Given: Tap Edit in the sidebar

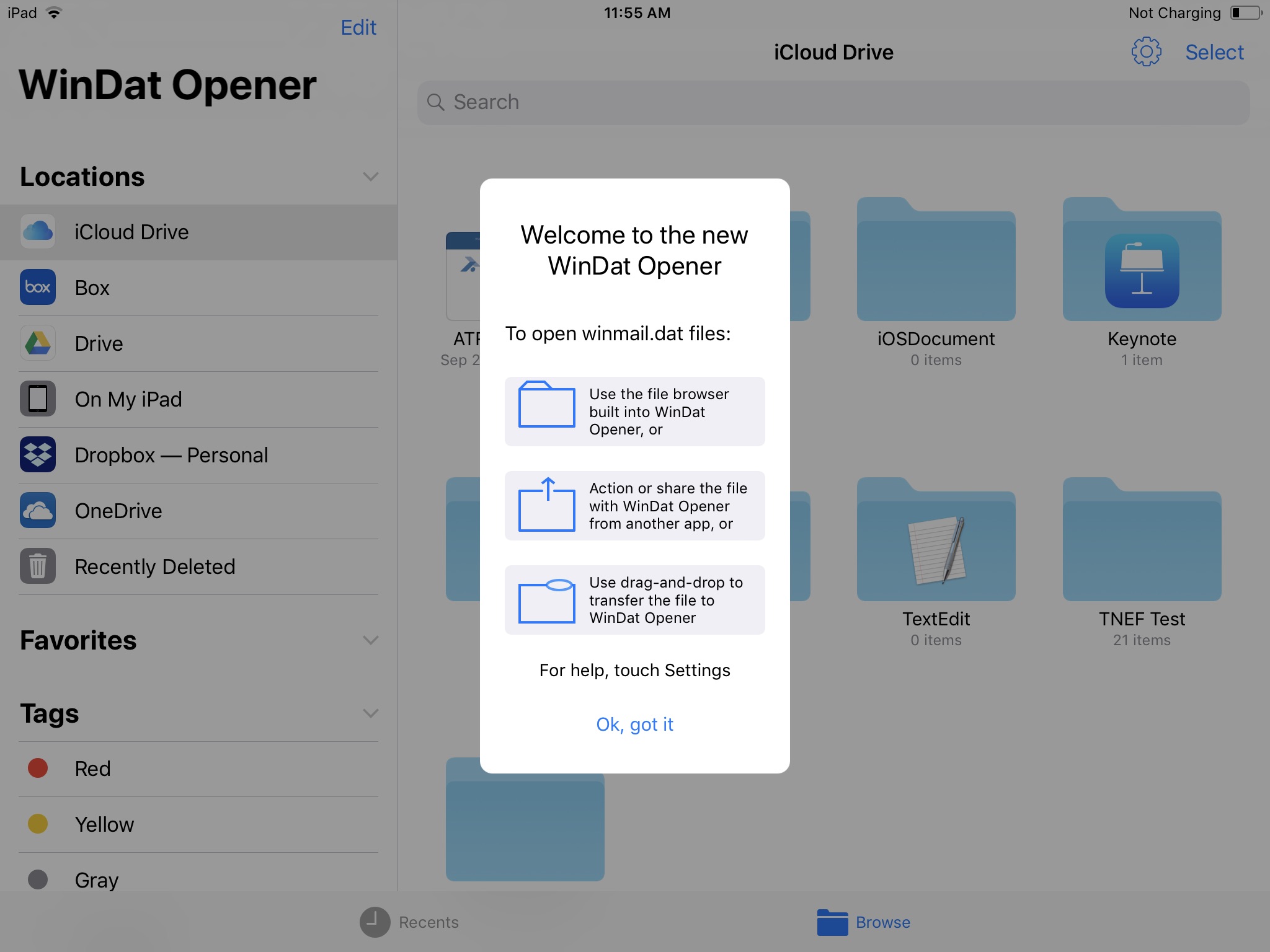Looking at the screenshot, I should click(358, 28).
